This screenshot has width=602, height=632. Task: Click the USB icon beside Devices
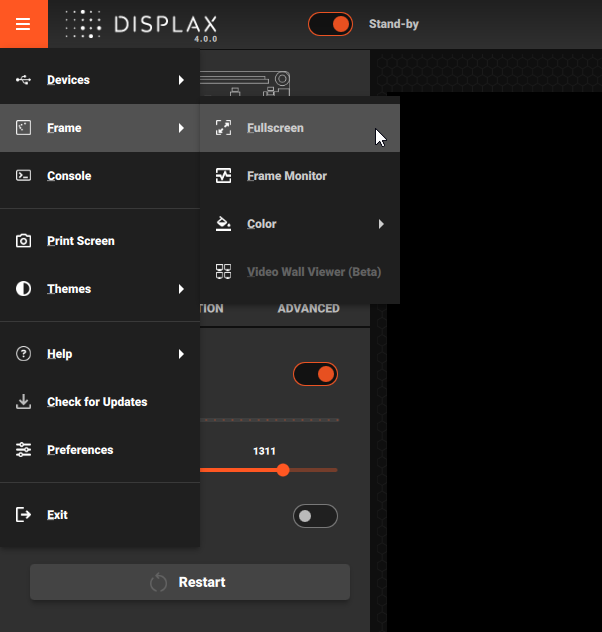coord(24,80)
